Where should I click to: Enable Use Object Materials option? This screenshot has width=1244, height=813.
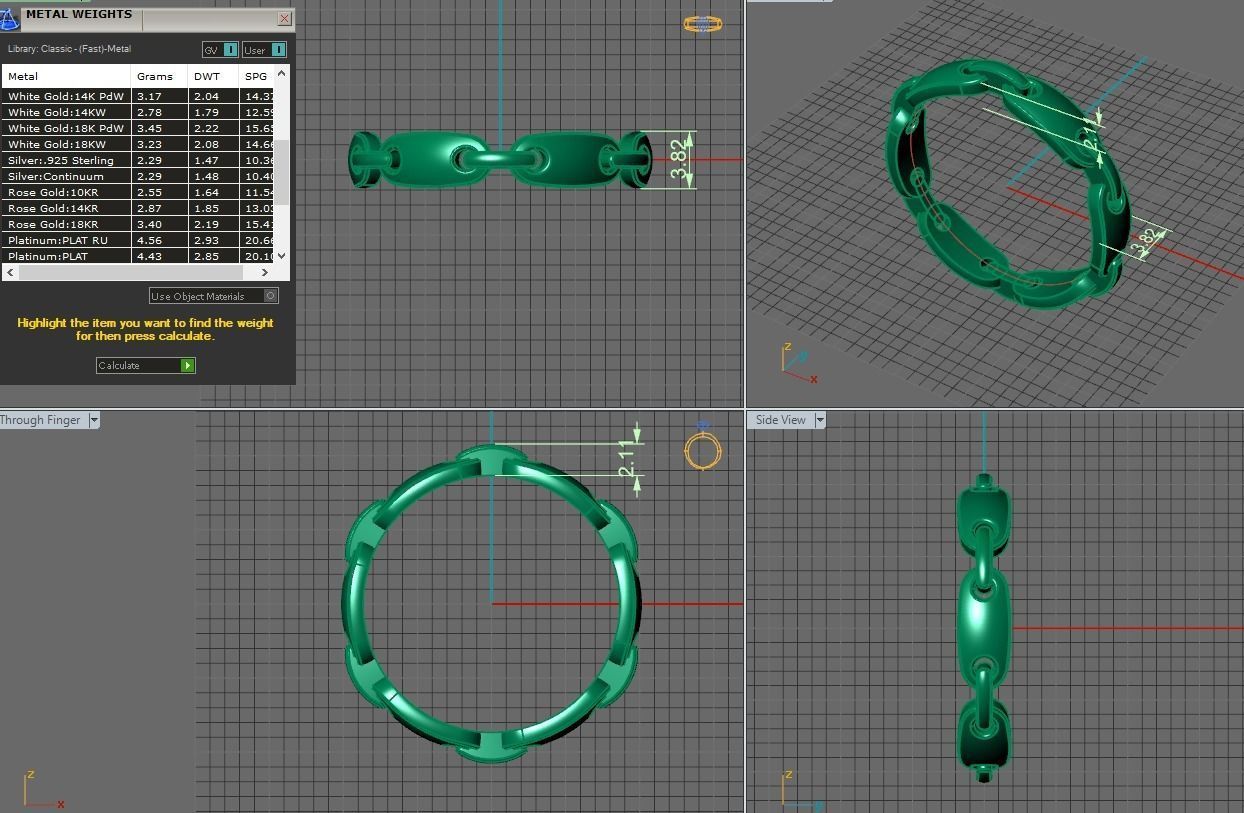click(x=213, y=296)
